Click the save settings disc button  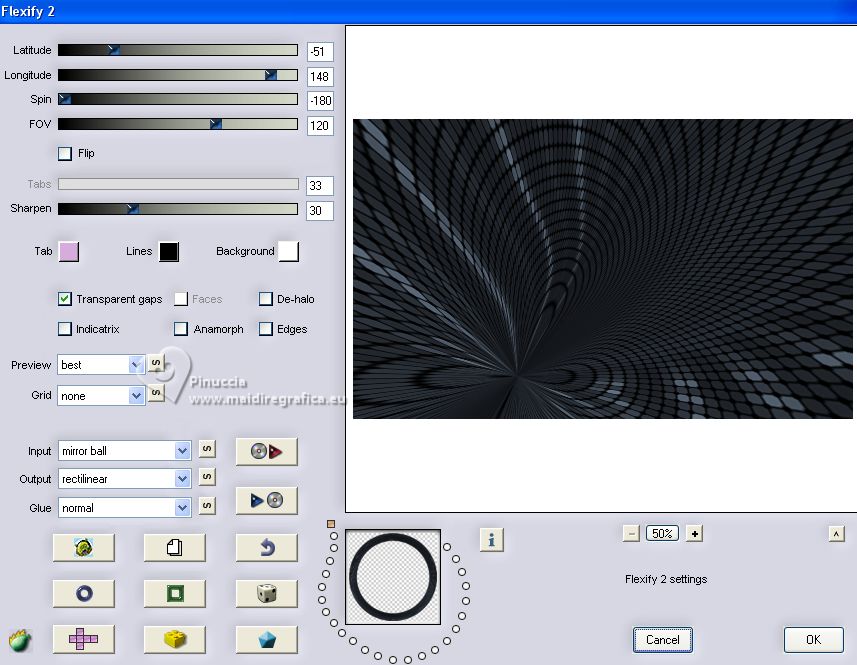(267, 500)
